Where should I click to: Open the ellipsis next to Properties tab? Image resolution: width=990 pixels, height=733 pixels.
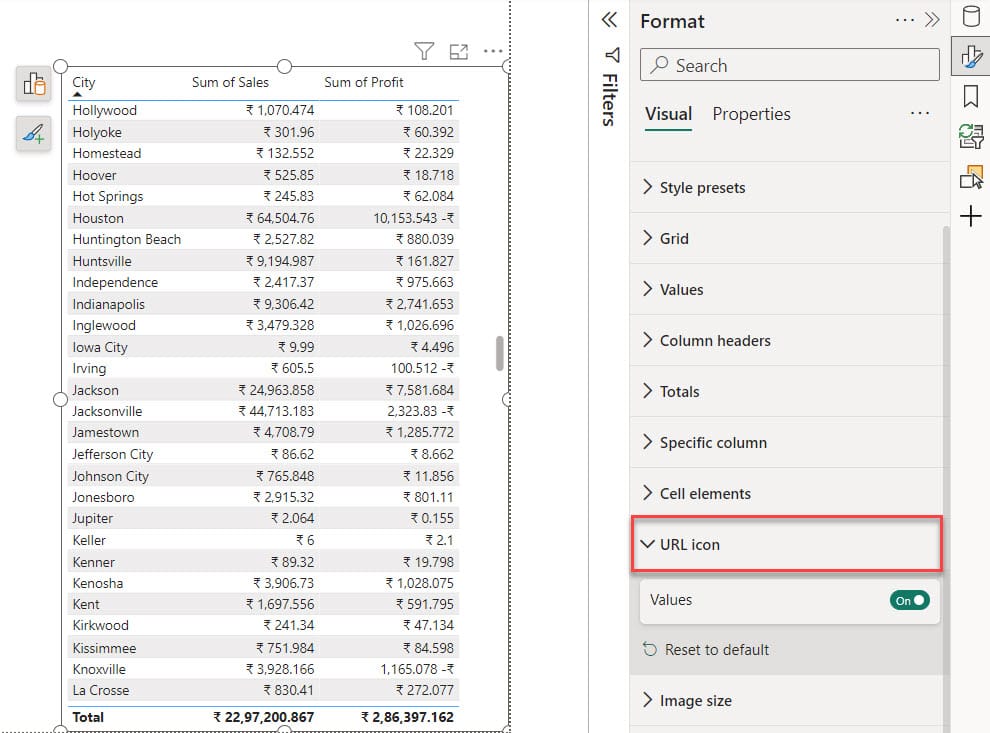tap(920, 114)
